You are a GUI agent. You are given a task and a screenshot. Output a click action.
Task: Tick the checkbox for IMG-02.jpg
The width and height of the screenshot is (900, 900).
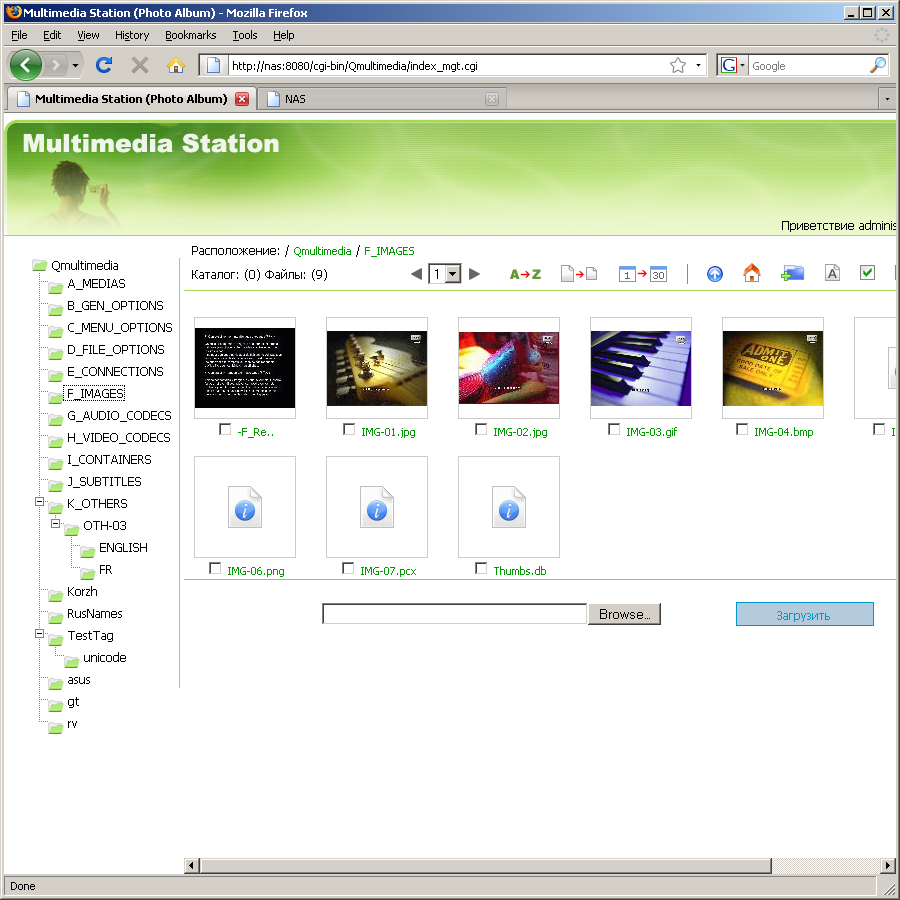481,429
